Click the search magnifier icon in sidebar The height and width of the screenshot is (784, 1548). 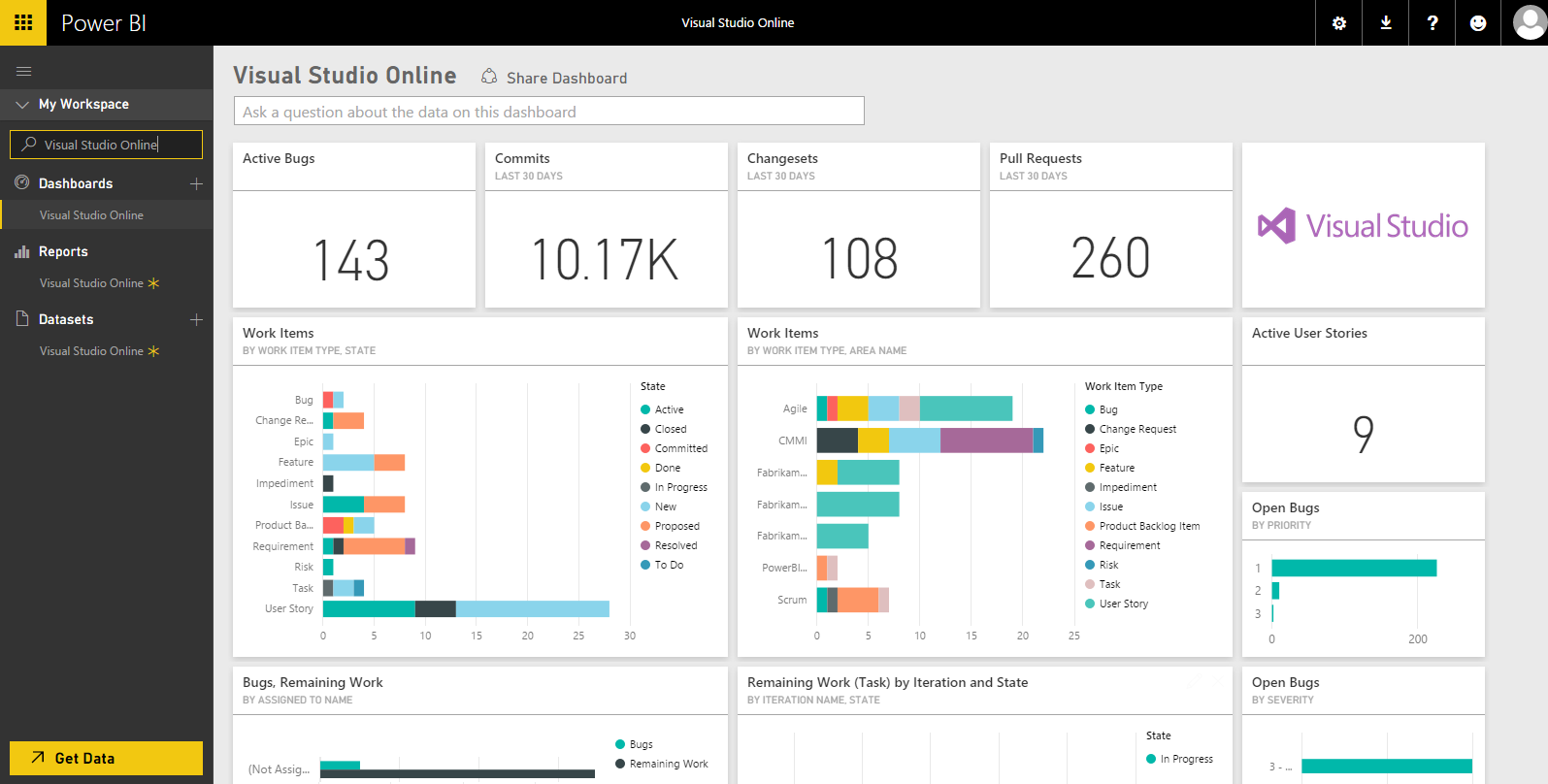pyautogui.click(x=29, y=144)
